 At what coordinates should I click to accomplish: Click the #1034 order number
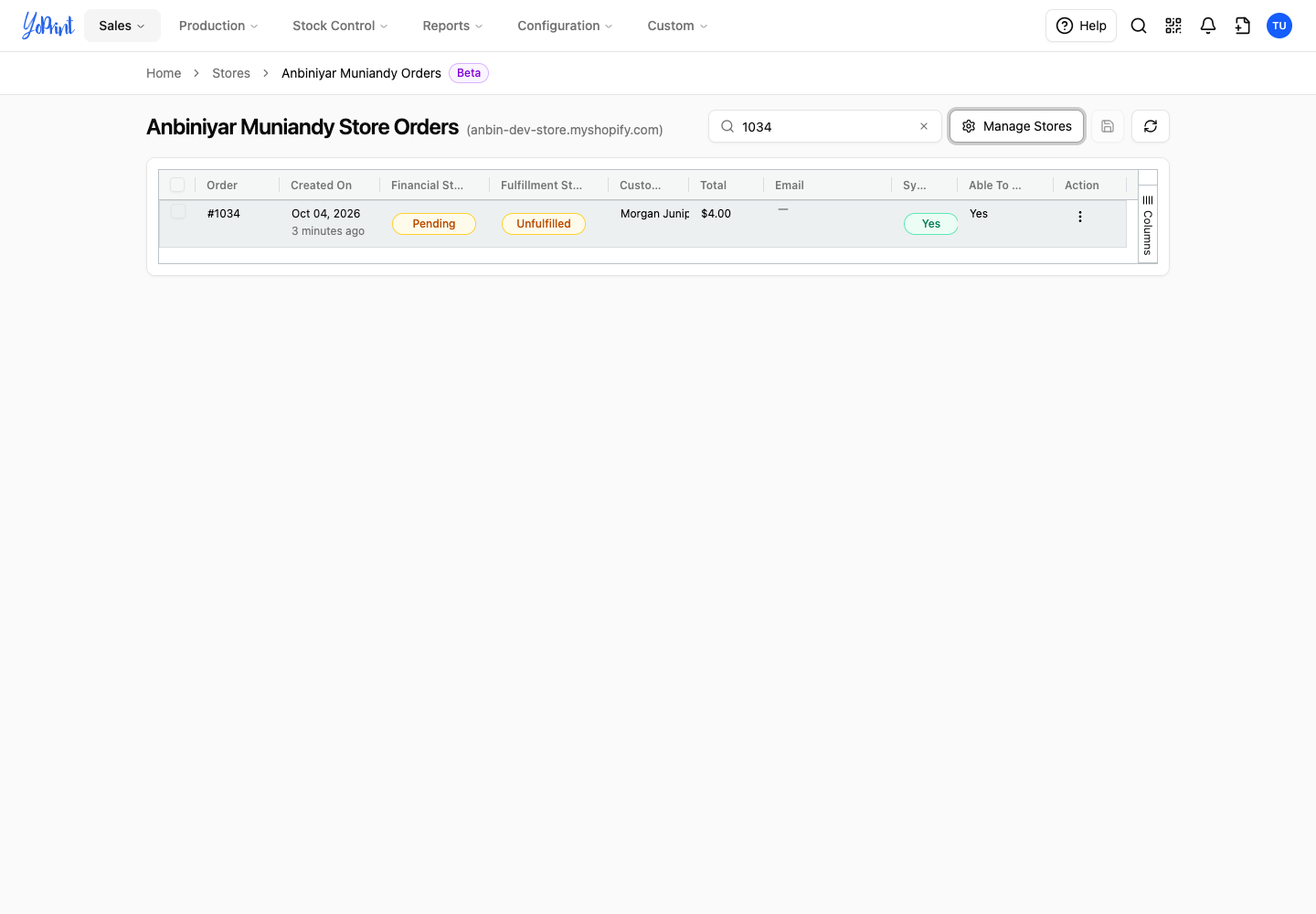tap(224, 213)
